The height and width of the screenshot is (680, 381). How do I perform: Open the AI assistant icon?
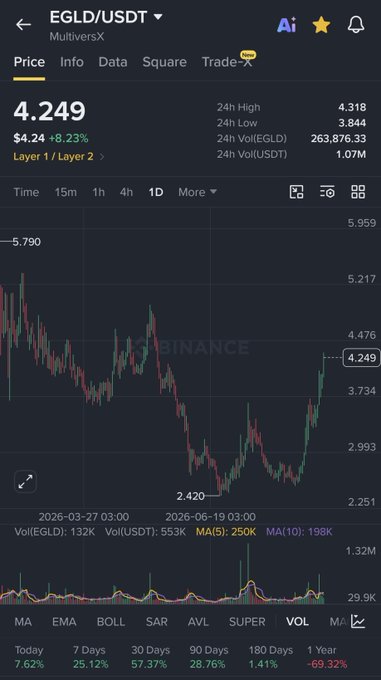[x=287, y=25]
